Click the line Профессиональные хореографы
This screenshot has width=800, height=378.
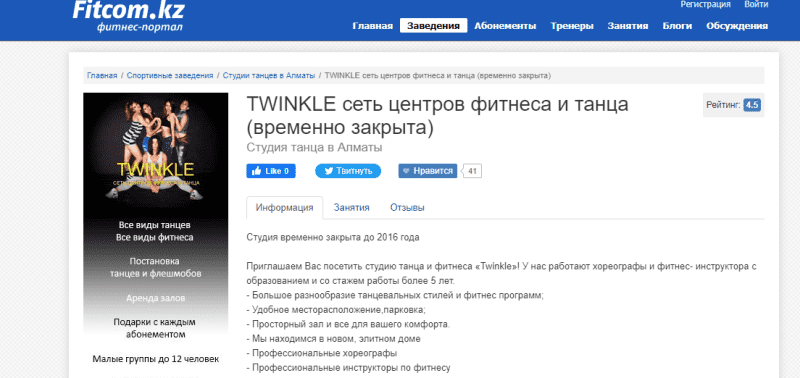click(321, 353)
